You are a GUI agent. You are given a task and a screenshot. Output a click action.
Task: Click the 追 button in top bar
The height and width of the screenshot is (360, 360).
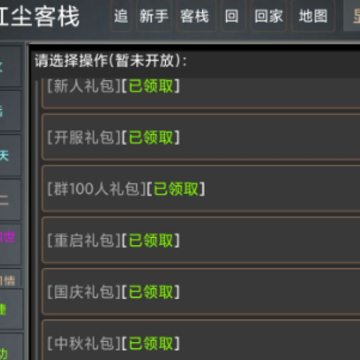click(x=121, y=16)
